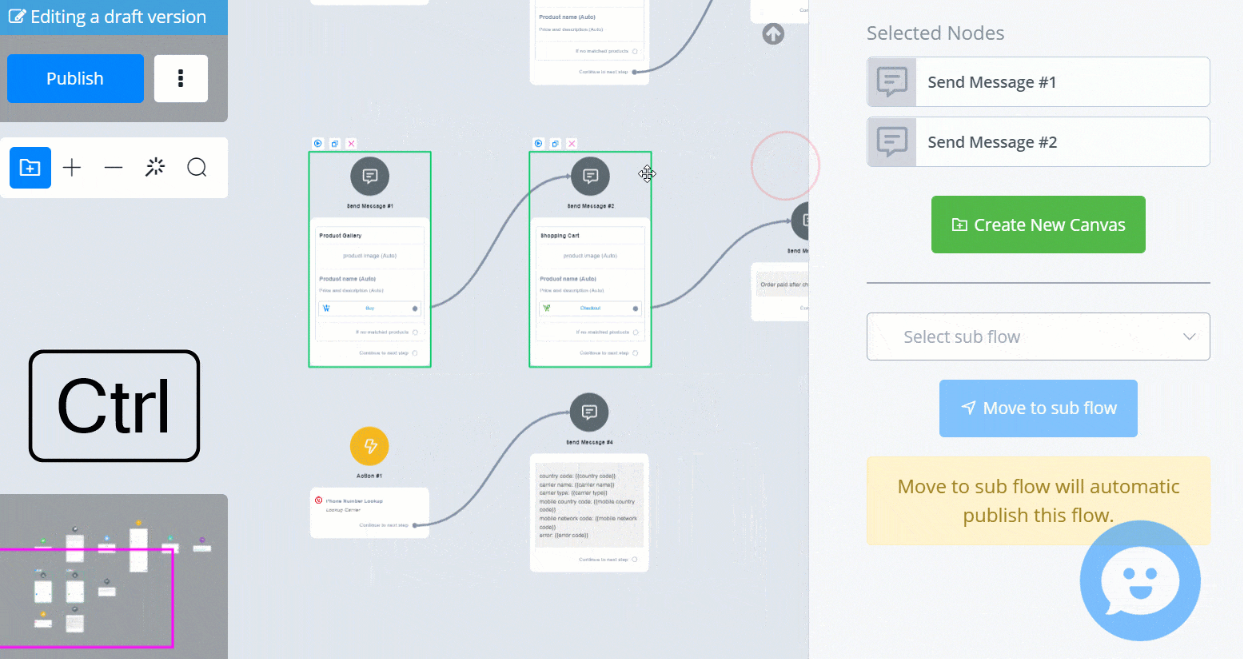Select Send Message #1 in Selected Nodes
1243x659 pixels.
1038,82
